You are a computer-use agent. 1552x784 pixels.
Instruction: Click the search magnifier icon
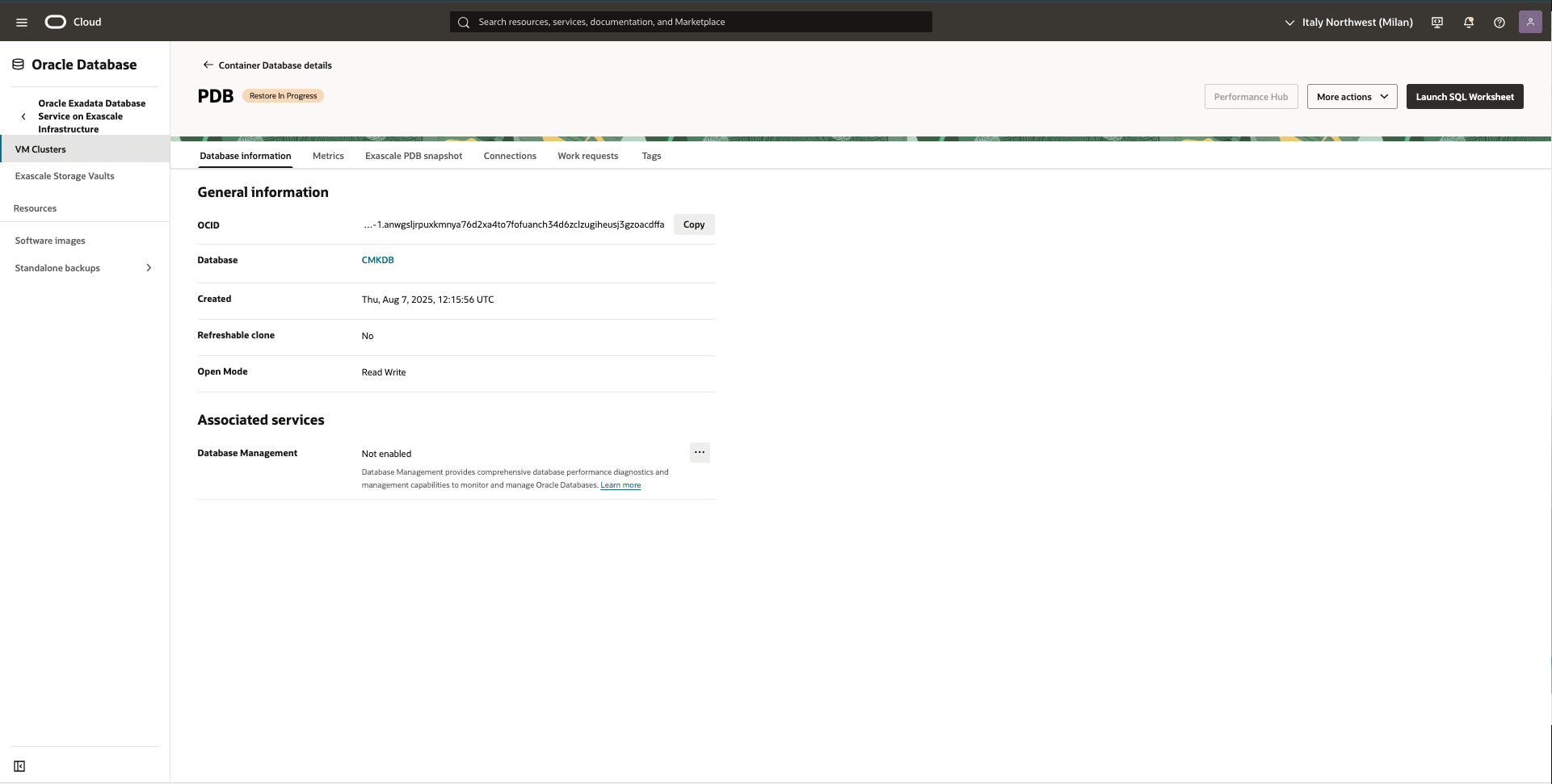[464, 23]
